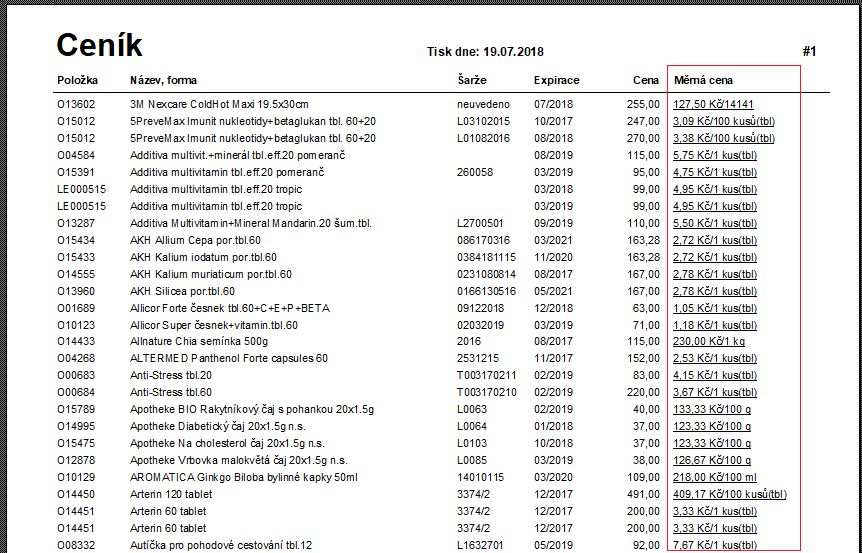862x553 pixels.
Task: Click 'Allicor Forte česnek tbl.60+C+E+P+BETA' name
Action: tap(230, 308)
